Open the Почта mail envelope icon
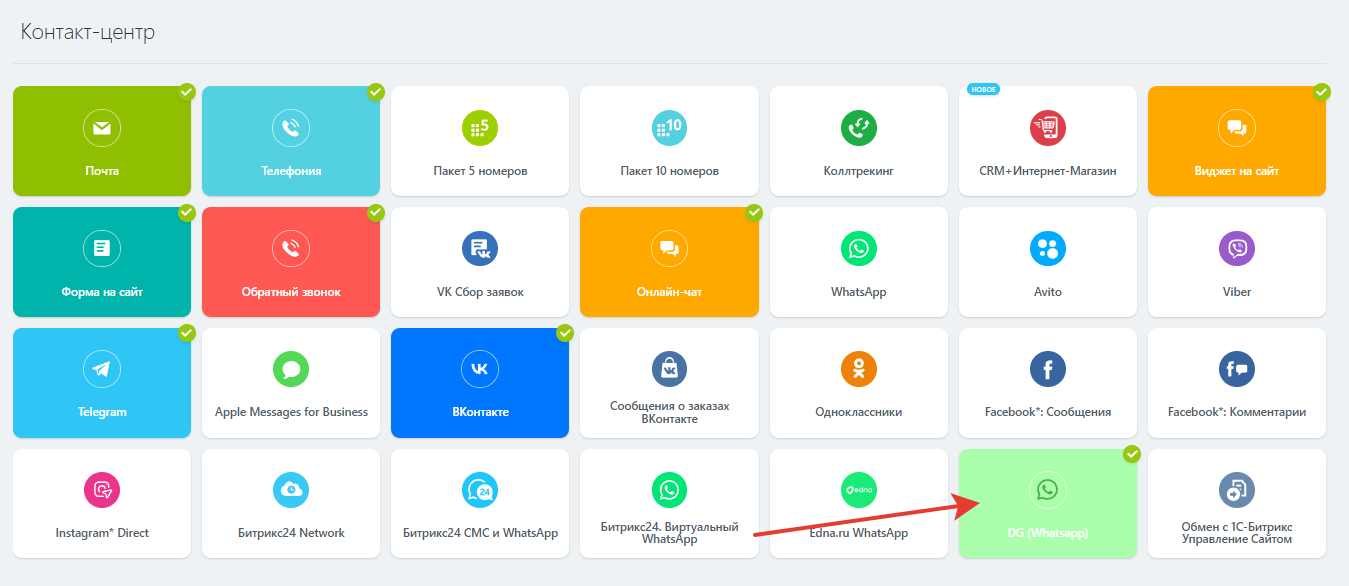 point(101,128)
